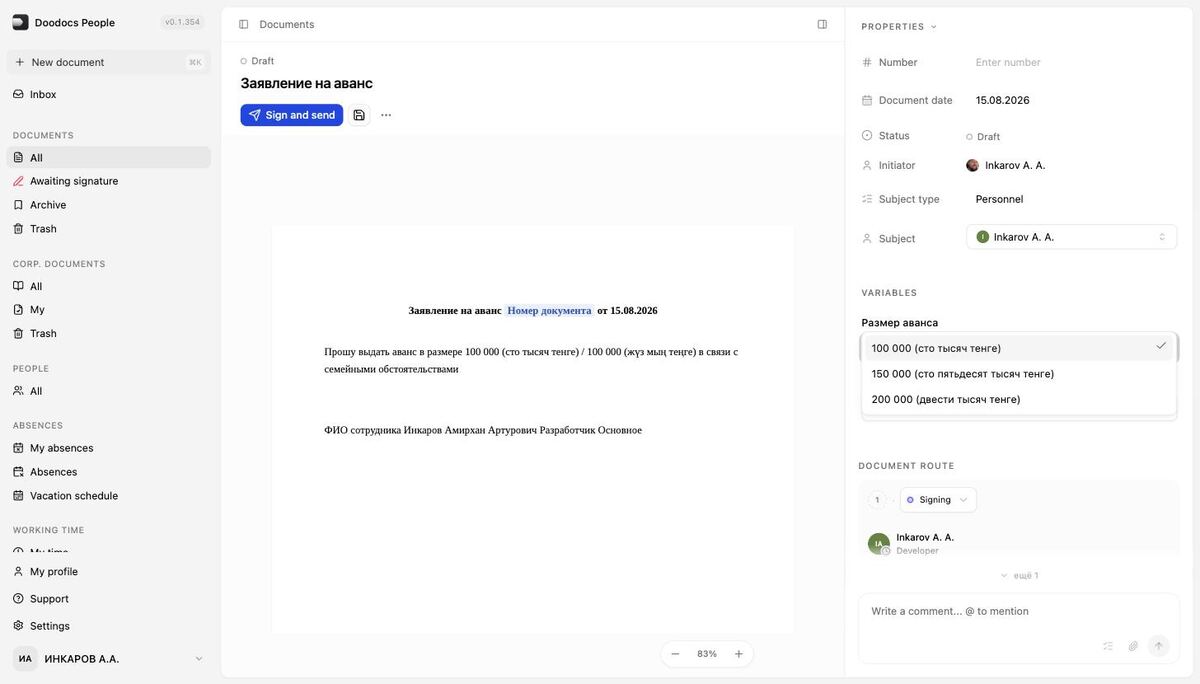Click the Trash icon under Documents

click(18, 229)
